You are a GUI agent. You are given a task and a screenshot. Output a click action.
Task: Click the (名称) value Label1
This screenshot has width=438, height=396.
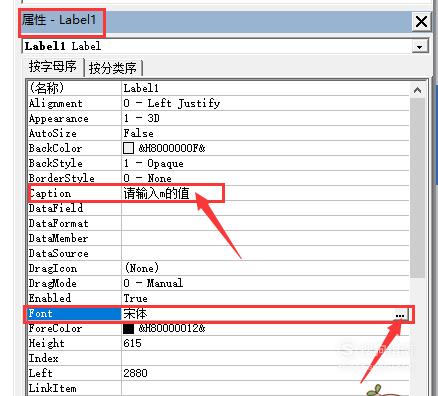click(x=141, y=88)
